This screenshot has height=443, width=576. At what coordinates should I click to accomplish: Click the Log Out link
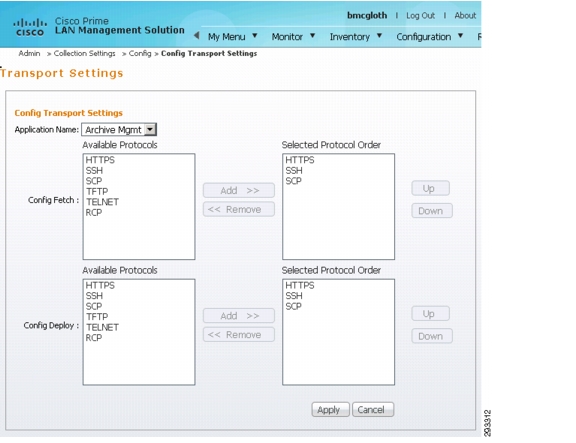pyautogui.click(x=420, y=15)
